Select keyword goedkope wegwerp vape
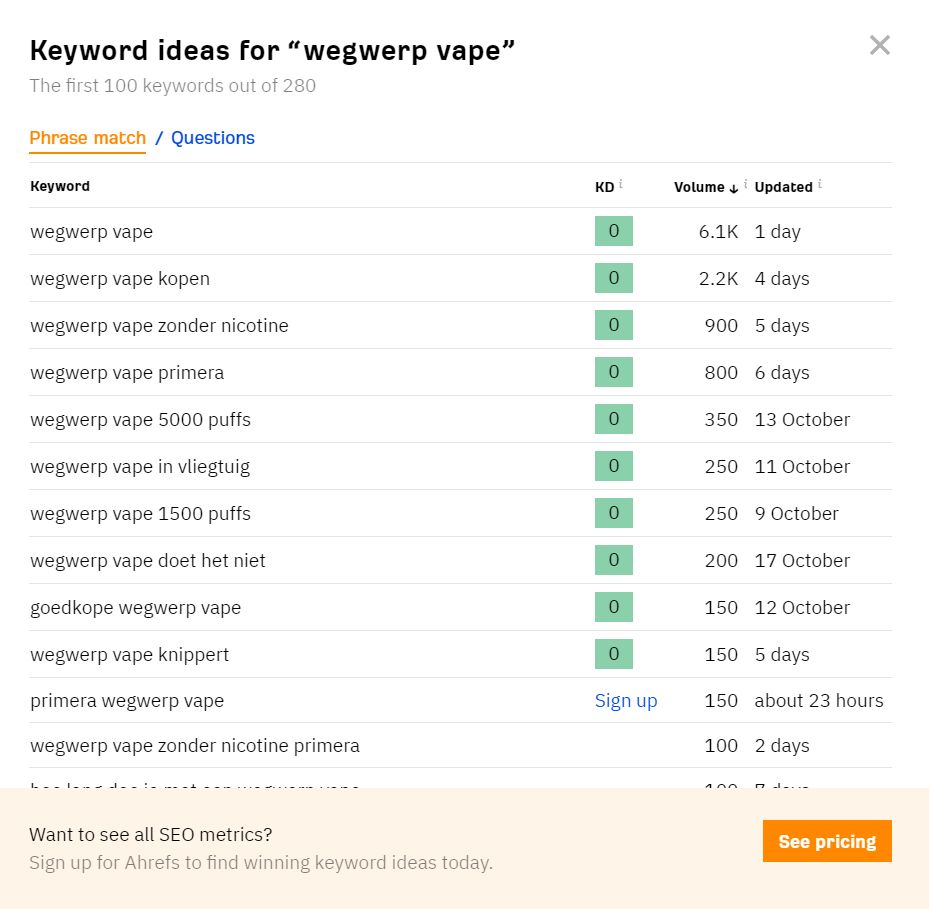 pyautogui.click(x=136, y=607)
